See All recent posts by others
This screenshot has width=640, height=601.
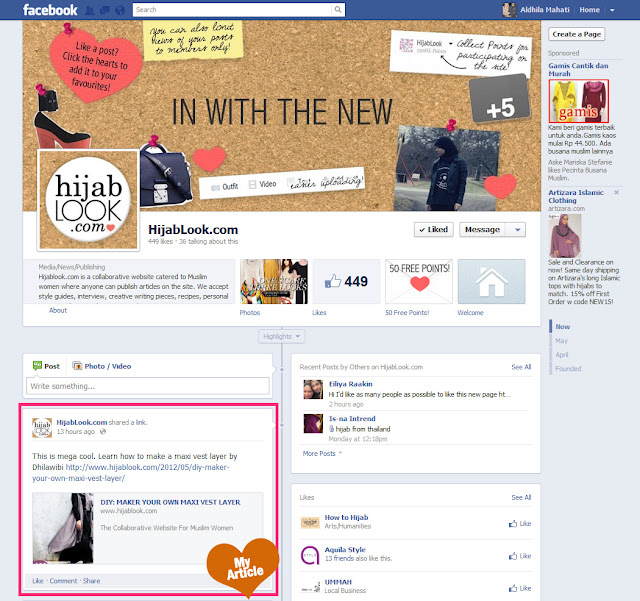coord(521,367)
